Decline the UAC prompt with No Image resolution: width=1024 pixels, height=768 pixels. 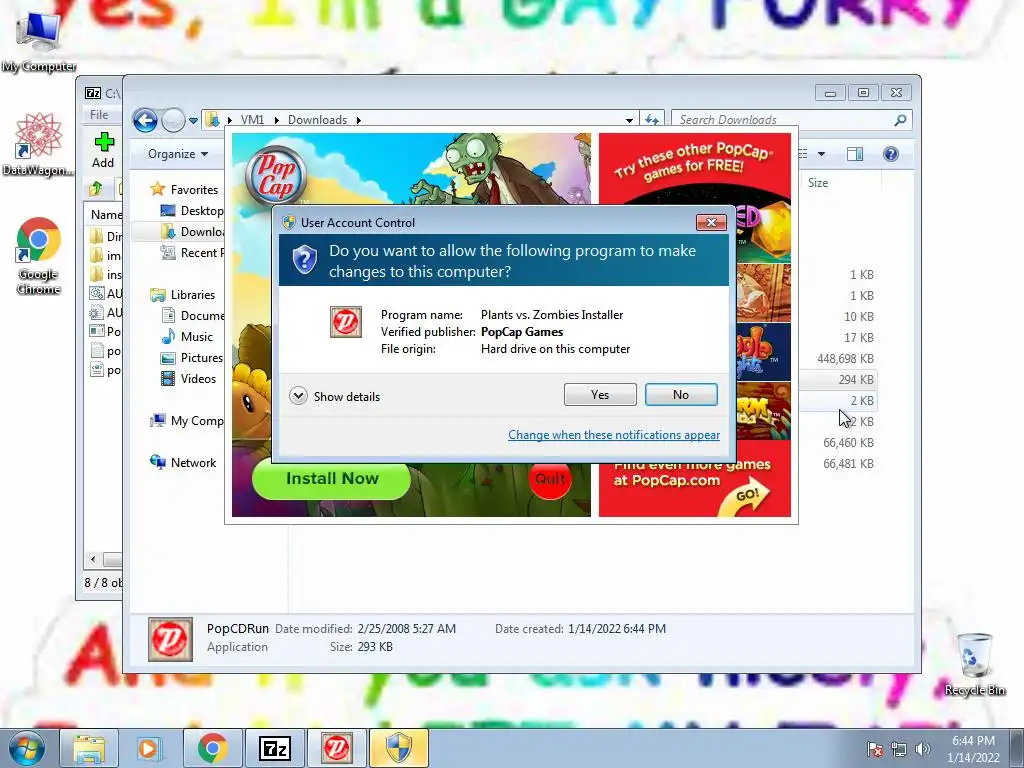[x=680, y=394]
